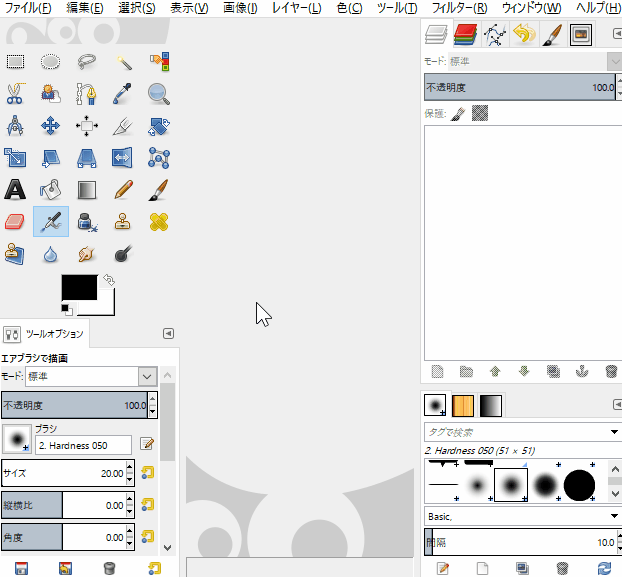Image resolution: width=622 pixels, height=577 pixels.
Task: Adjust the brush 間隔 spacing slider
Action: click(x=521, y=542)
